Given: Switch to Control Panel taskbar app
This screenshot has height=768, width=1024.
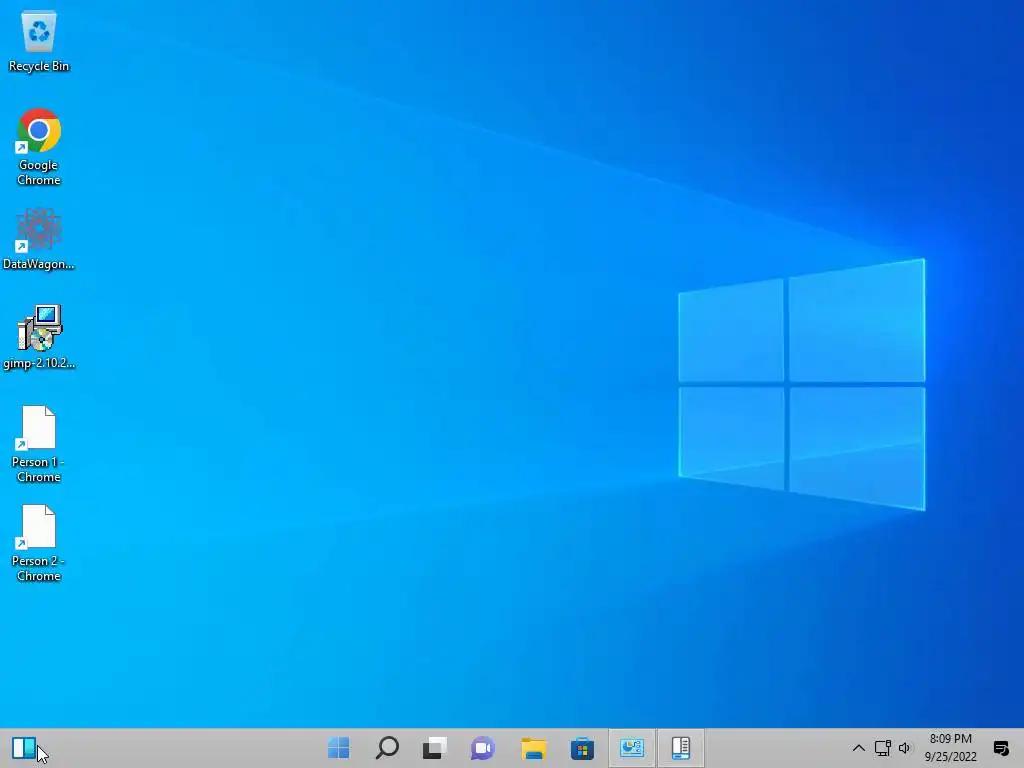Looking at the screenshot, I should (x=632, y=748).
